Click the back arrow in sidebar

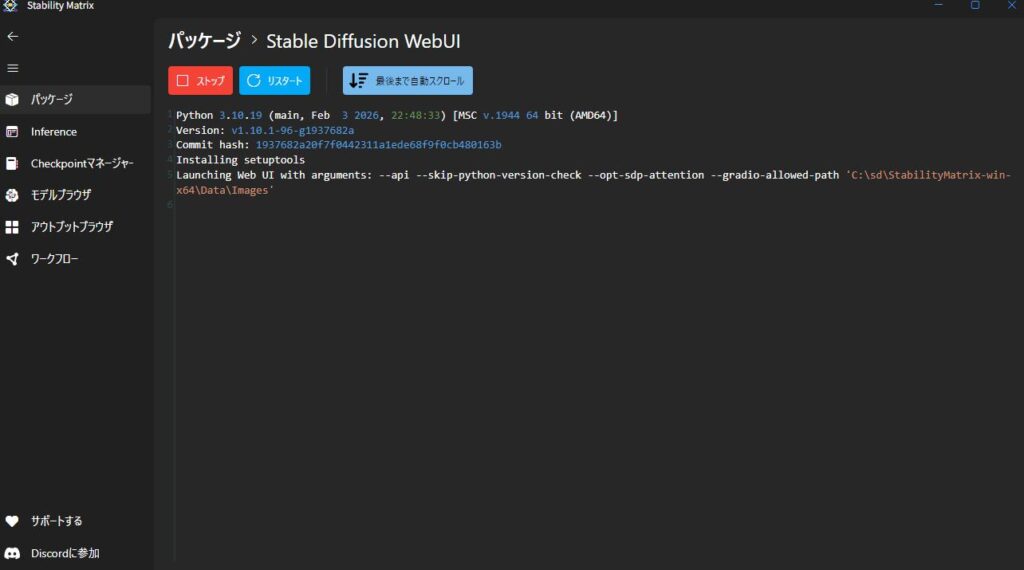[12, 37]
